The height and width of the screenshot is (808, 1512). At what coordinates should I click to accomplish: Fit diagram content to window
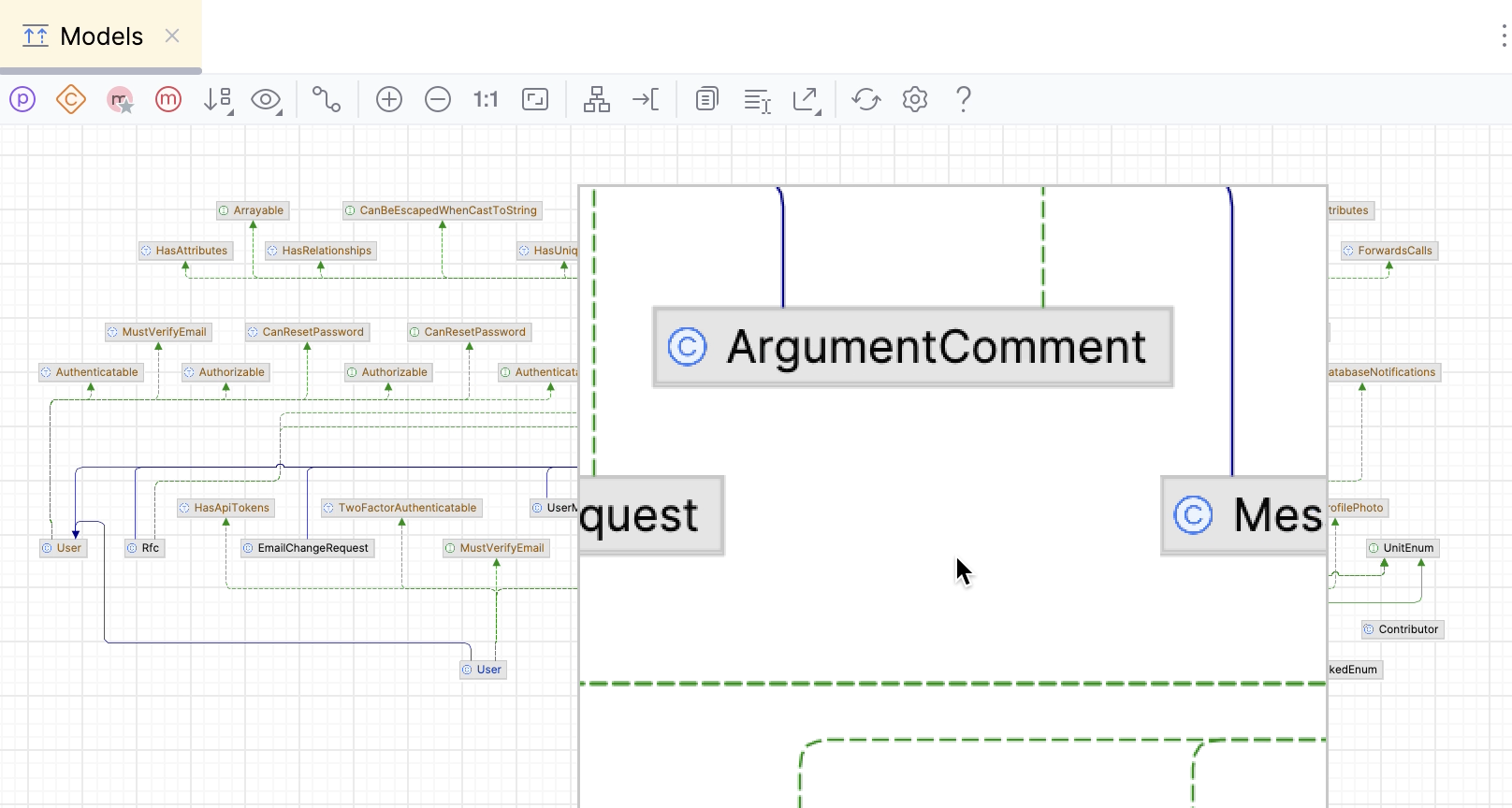click(535, 99)
